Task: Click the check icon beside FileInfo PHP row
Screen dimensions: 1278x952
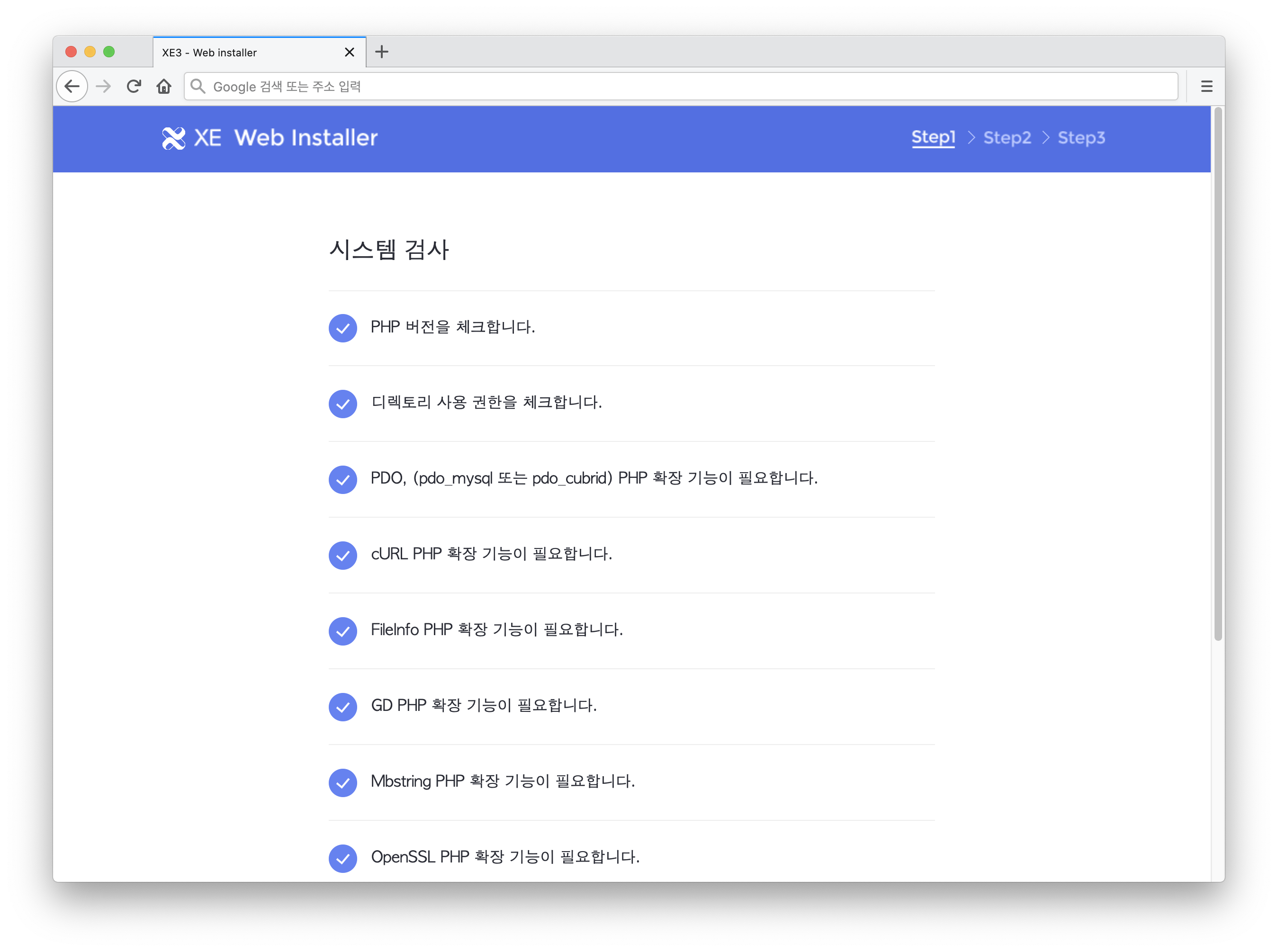Action: 343,631
